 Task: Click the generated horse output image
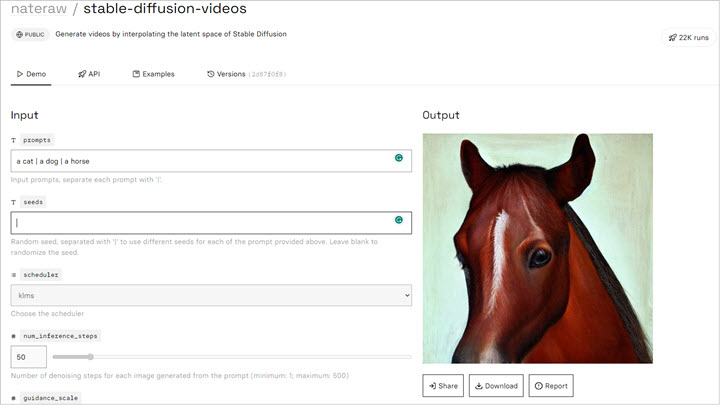click(538, 248)
